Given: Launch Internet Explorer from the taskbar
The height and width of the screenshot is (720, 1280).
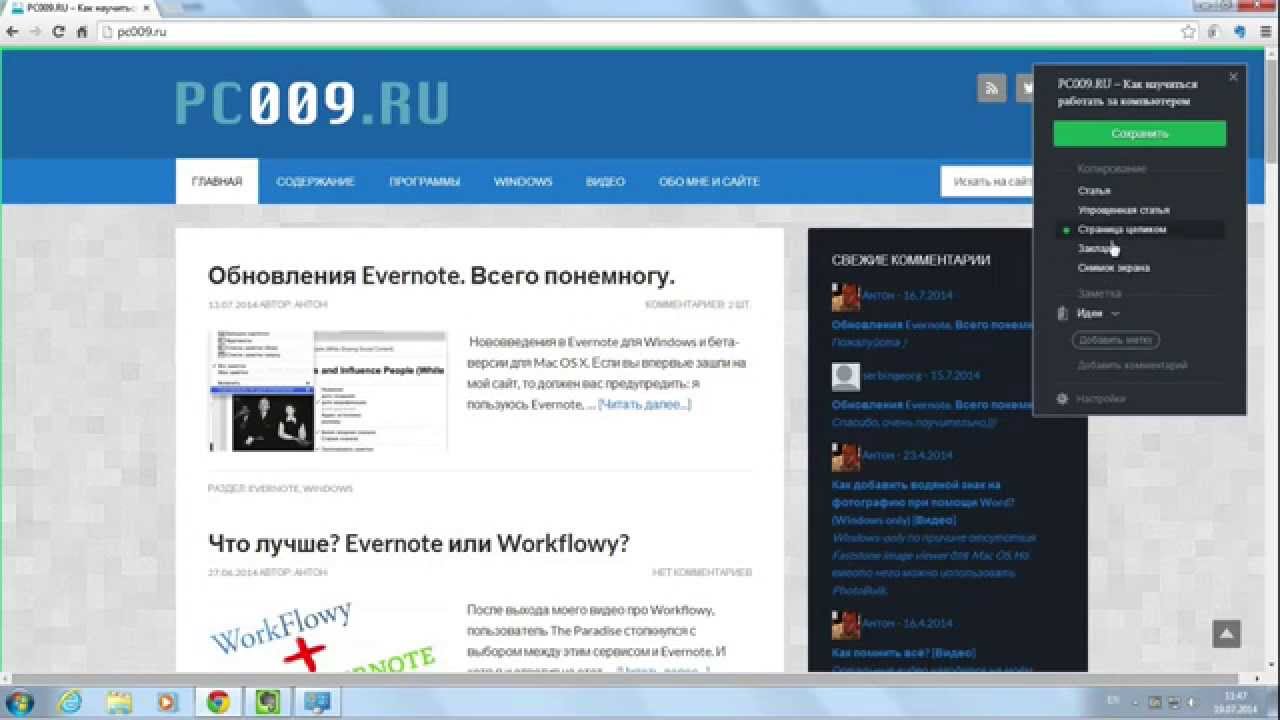Looking at the screenshot, I should point(70,701).
